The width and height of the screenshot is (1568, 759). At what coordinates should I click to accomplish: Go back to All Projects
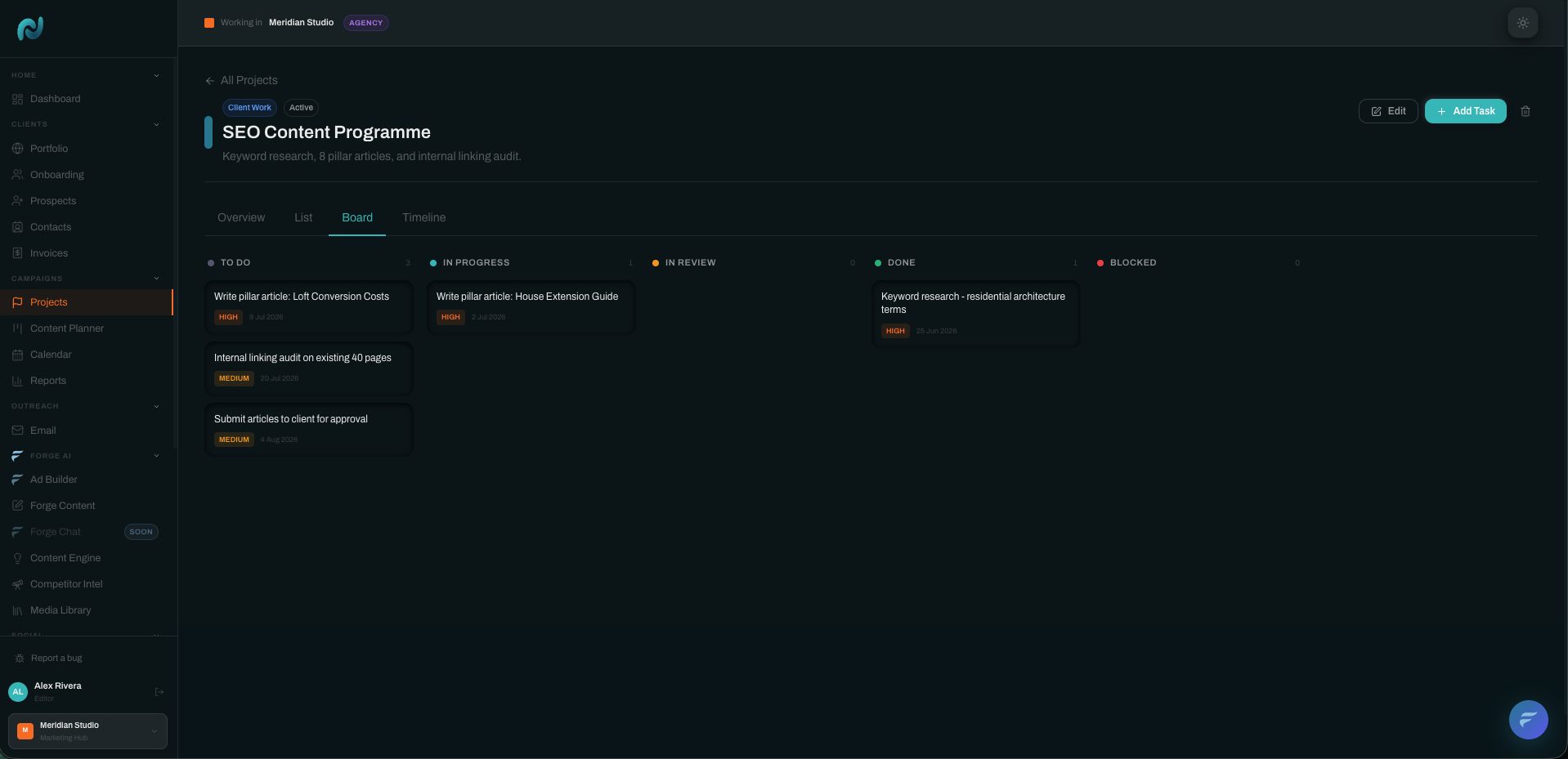tap(241, 80)
